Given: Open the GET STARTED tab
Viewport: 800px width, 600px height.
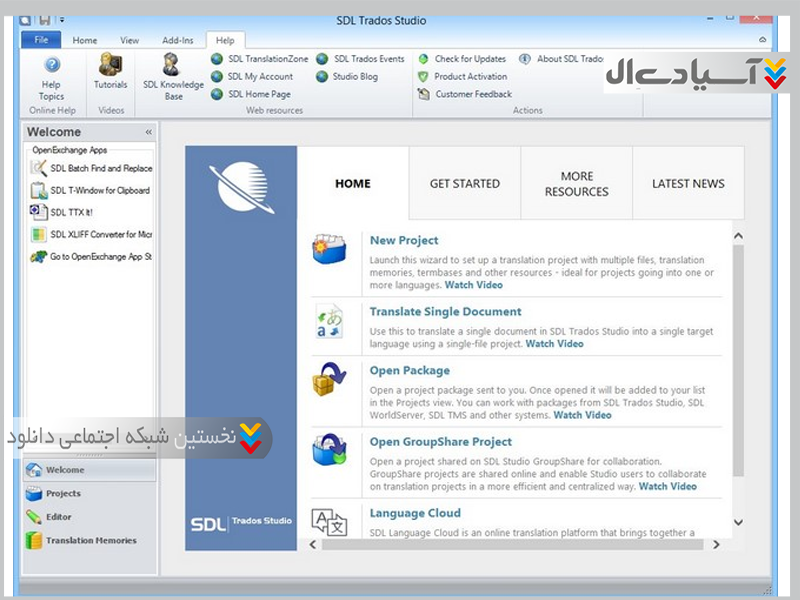Looking at the screenshot, I should coord(464,184).
